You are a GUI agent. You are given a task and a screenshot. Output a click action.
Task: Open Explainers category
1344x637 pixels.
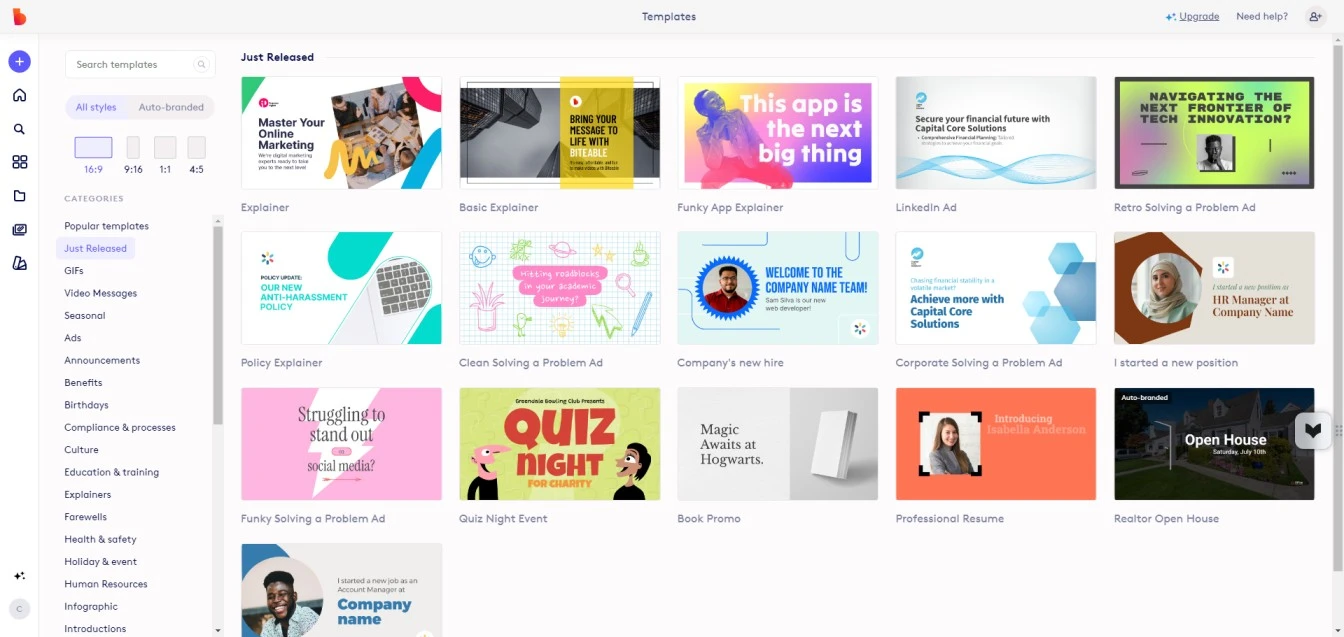pos(88,494)
